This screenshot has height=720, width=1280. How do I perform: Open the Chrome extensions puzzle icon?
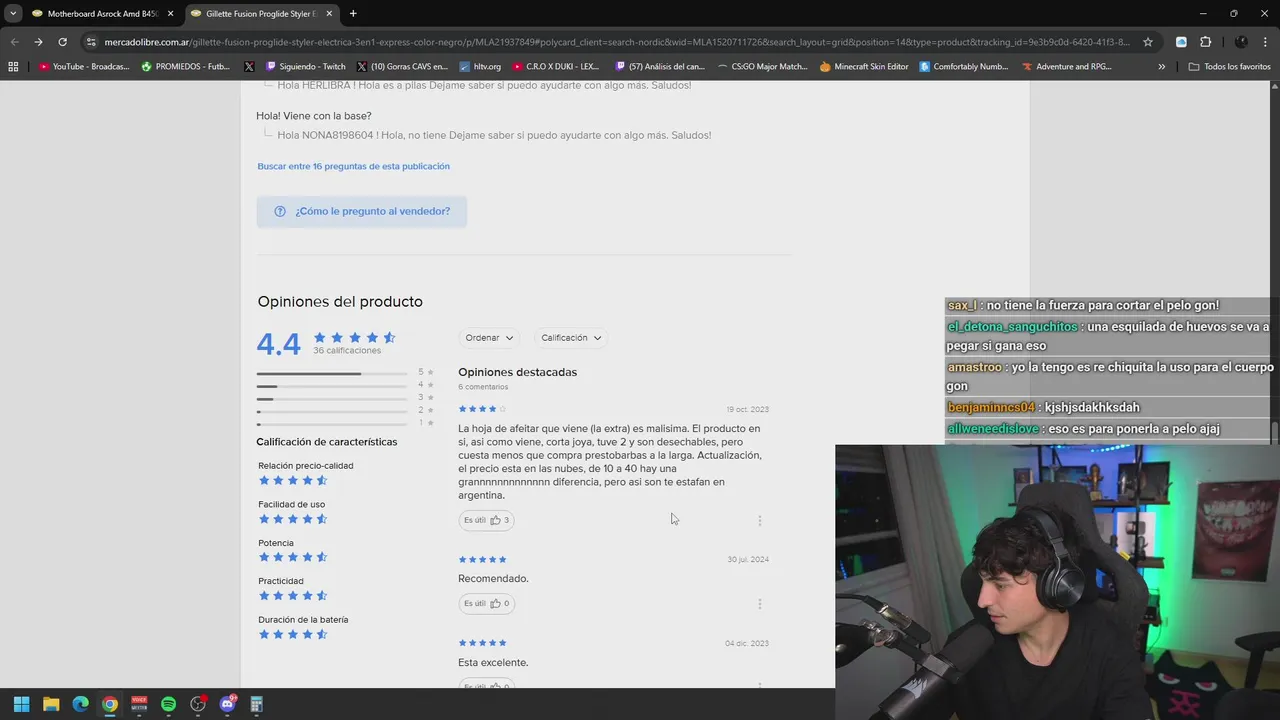(x=1205, y=42)
